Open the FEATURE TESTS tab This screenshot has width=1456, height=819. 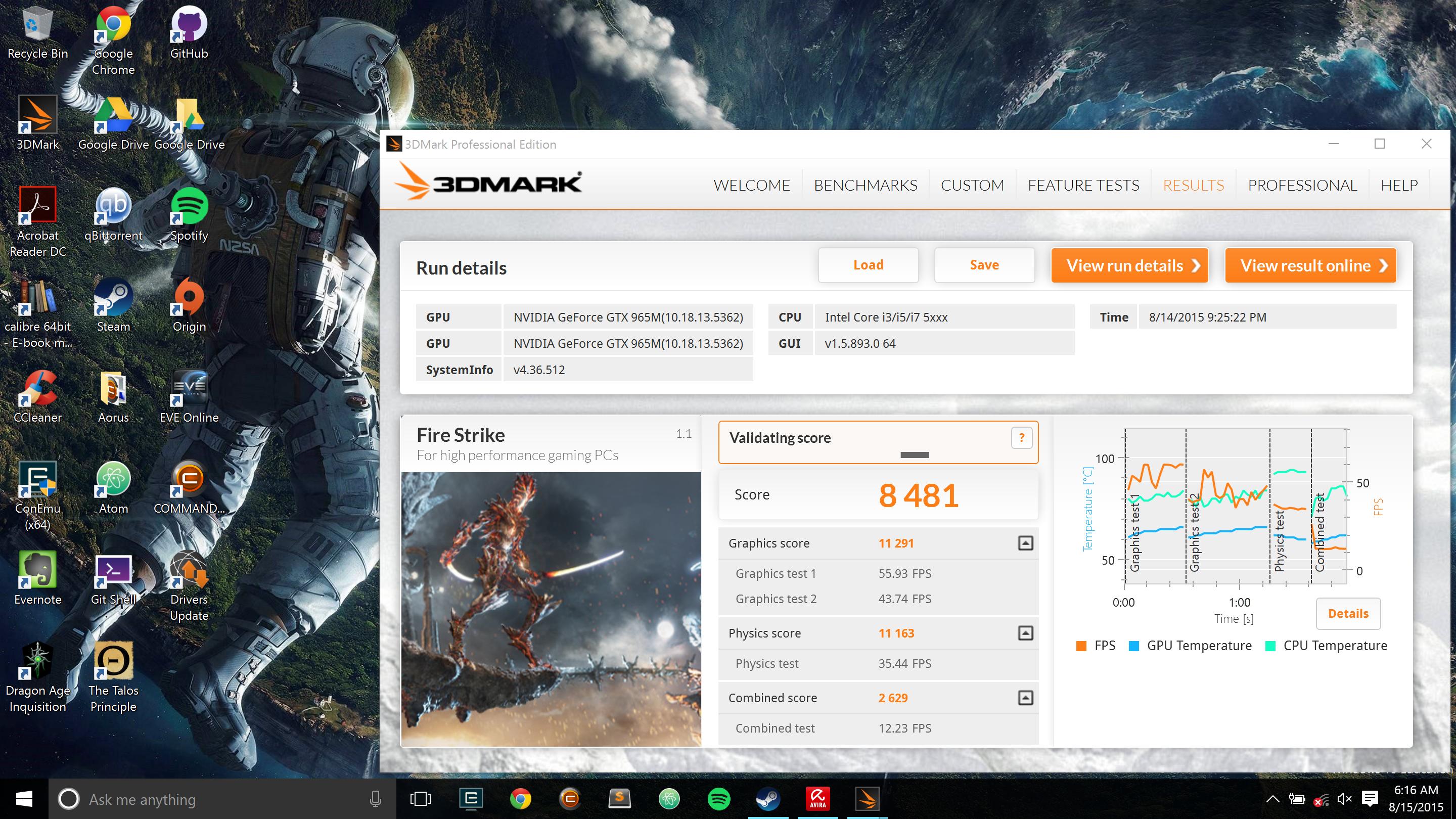click(1083, 186)
